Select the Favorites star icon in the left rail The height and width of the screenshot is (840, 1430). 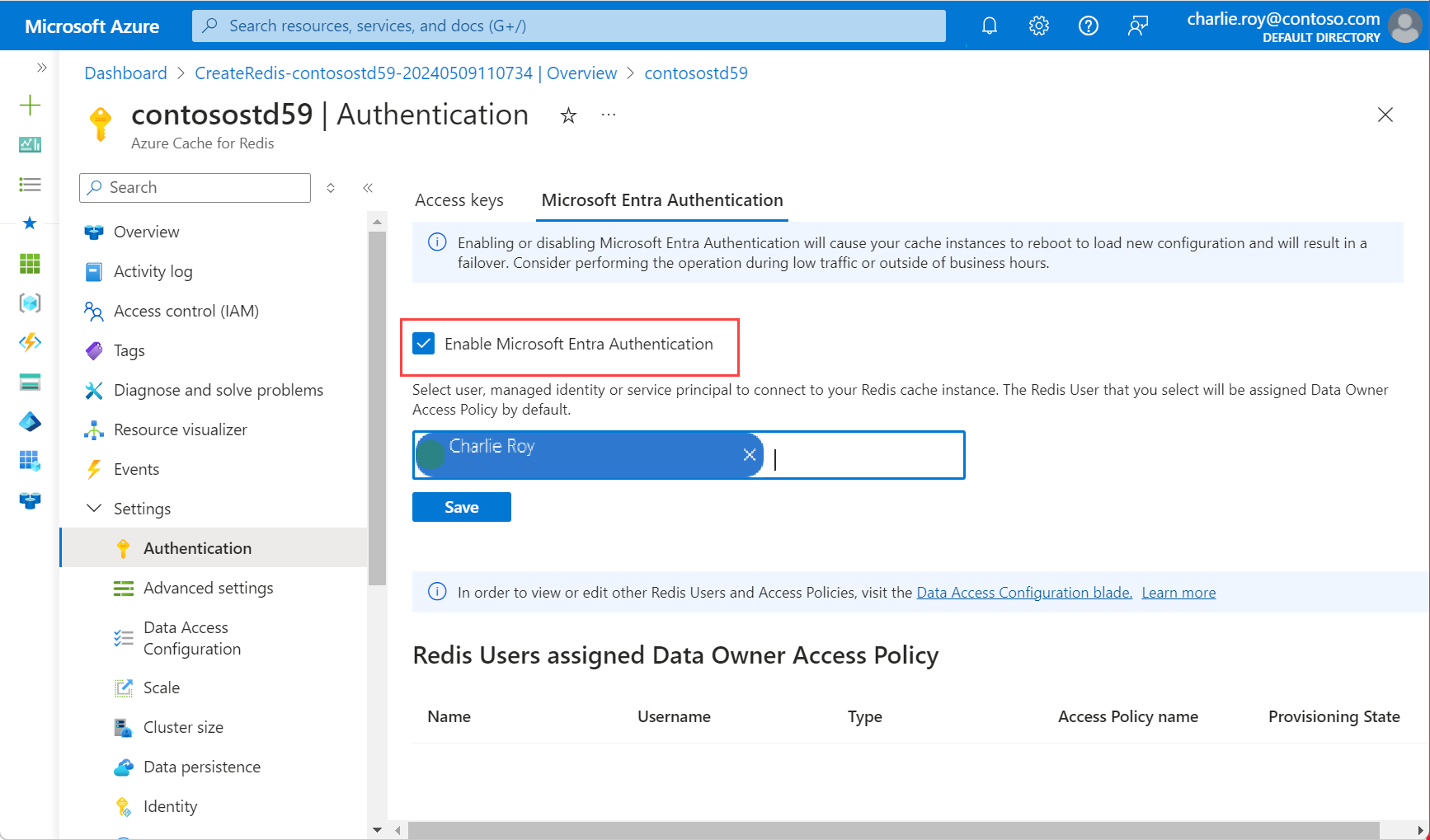pos(30,223)
